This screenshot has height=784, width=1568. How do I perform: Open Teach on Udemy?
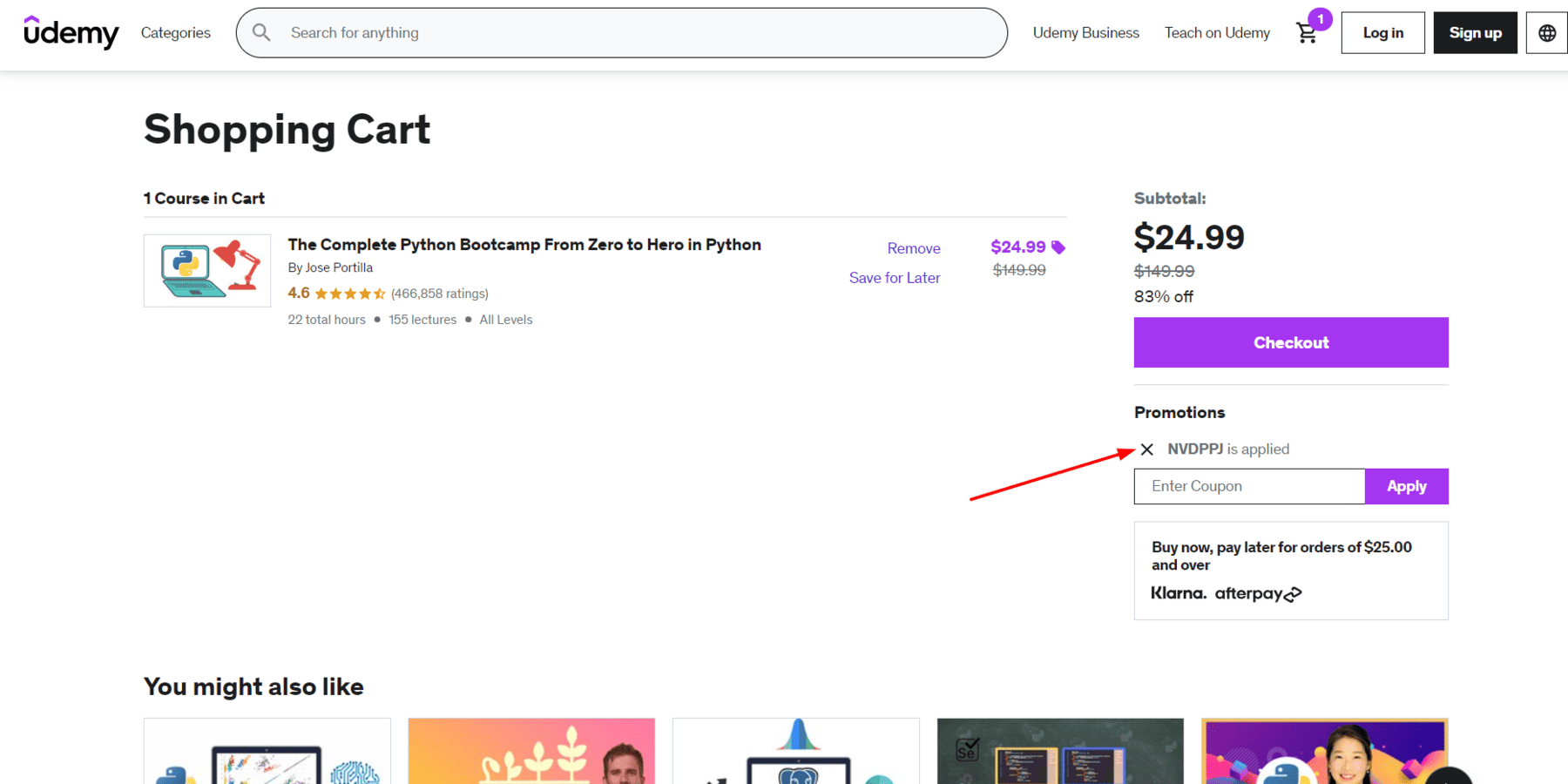[x=1217, y=33]
